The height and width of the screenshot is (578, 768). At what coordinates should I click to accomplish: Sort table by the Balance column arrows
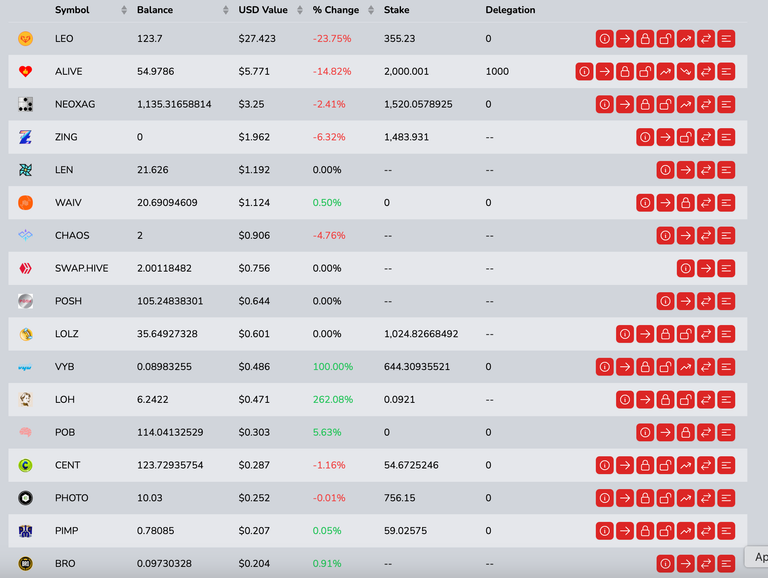226,10
